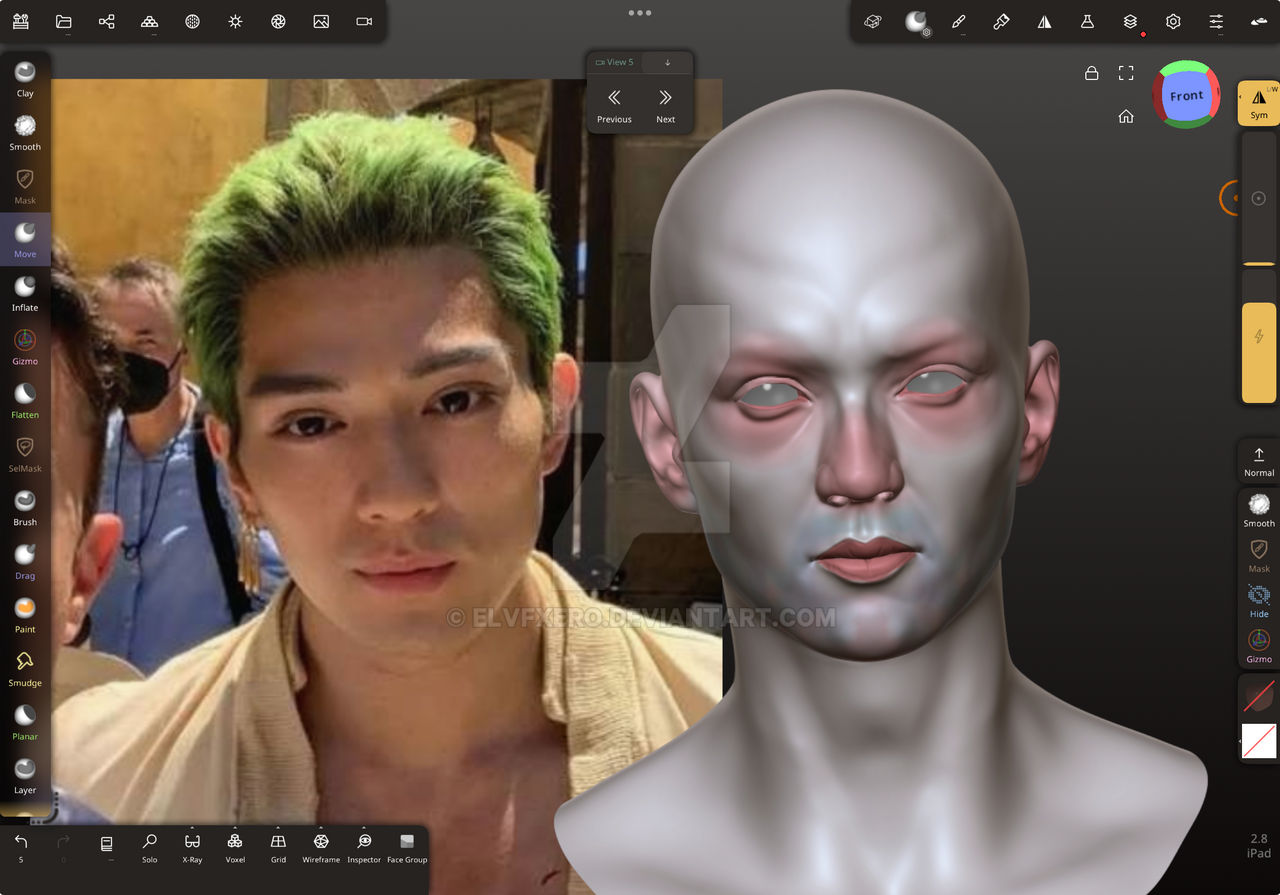
Task: Select the Move tool
Action: 25,240
